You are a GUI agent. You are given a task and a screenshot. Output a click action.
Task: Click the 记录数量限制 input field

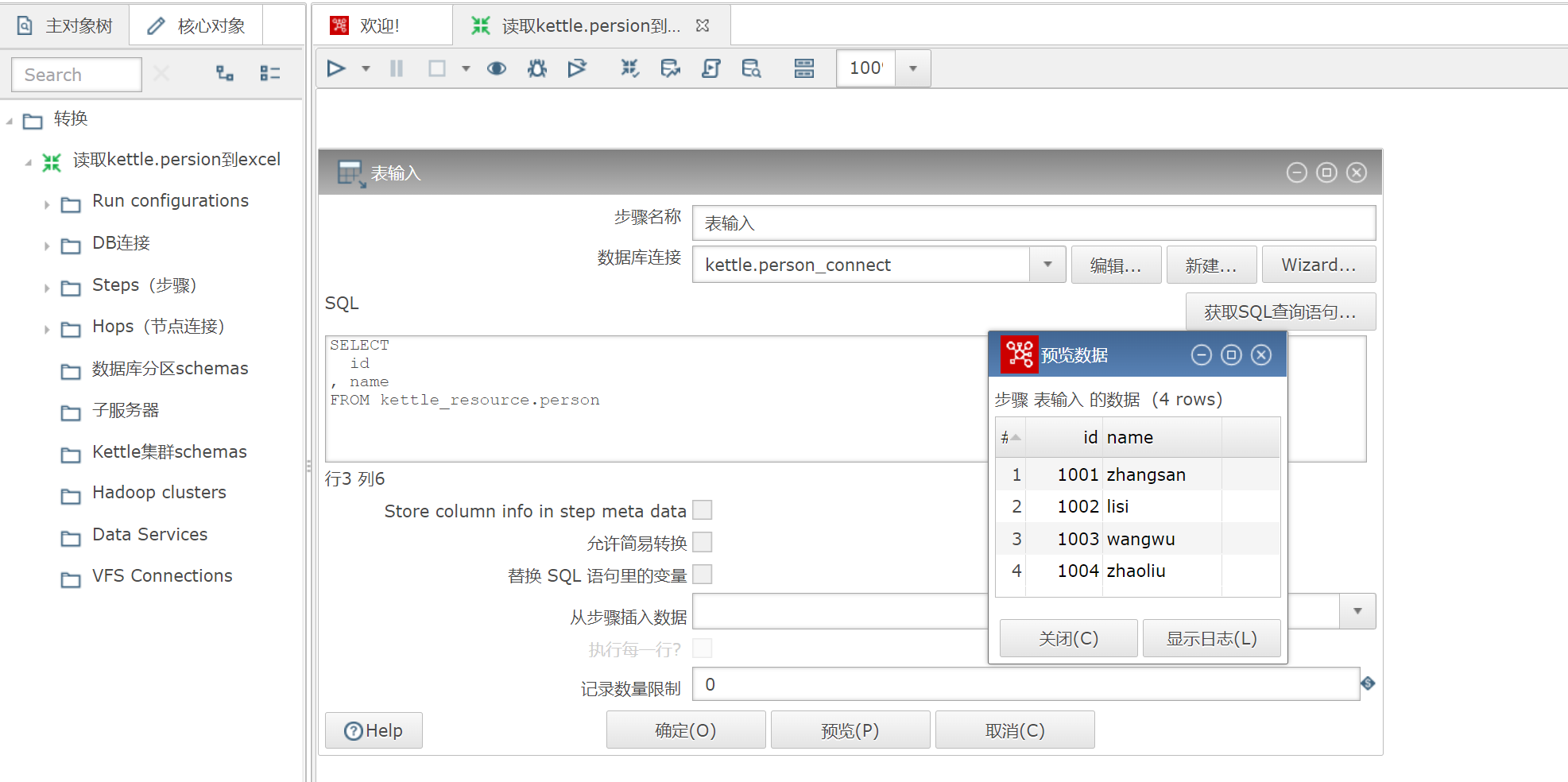(x=1026, y=684)
